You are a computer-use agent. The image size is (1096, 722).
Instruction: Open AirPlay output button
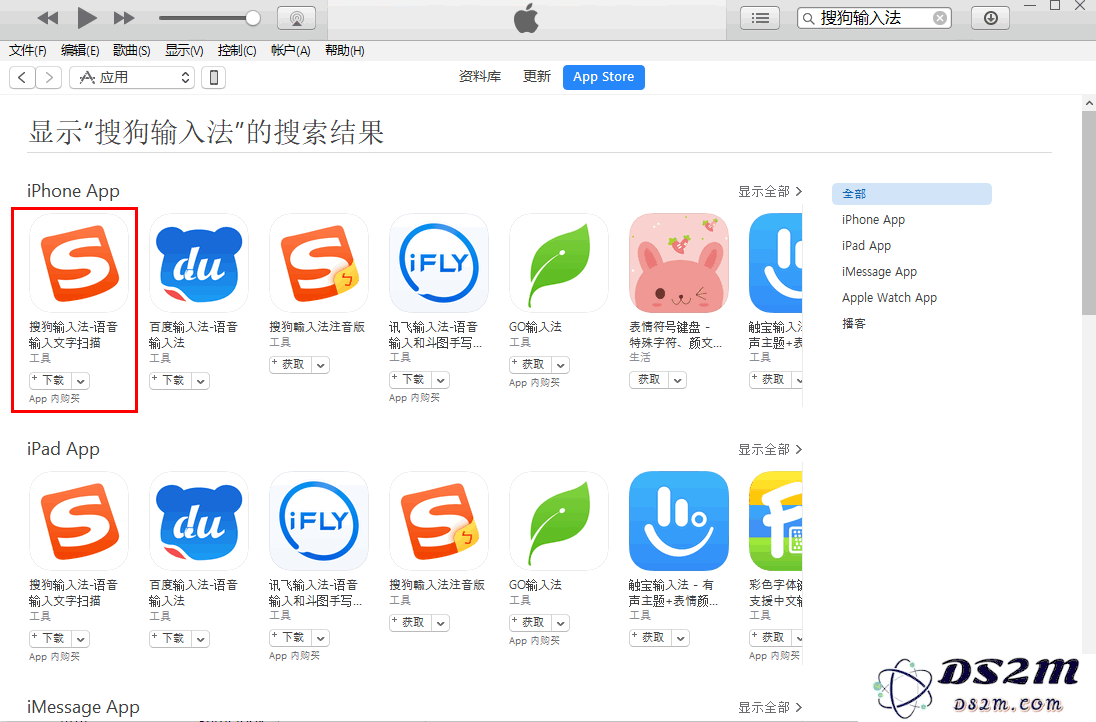tap(296, 18)
